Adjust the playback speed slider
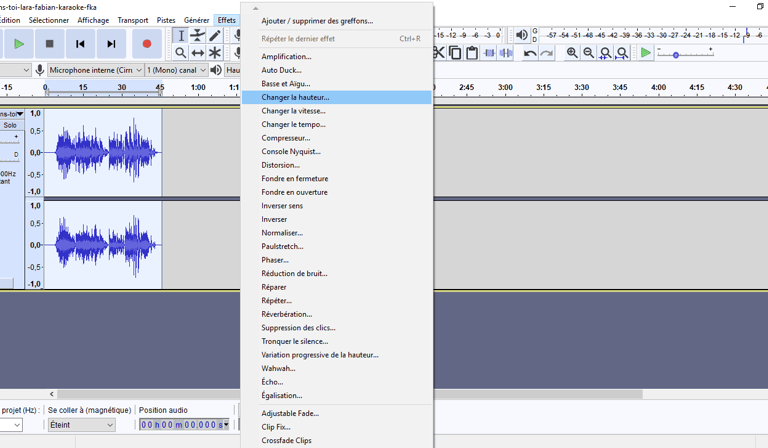768x448 pixels. pyautogui.click(x=675, y=55)
